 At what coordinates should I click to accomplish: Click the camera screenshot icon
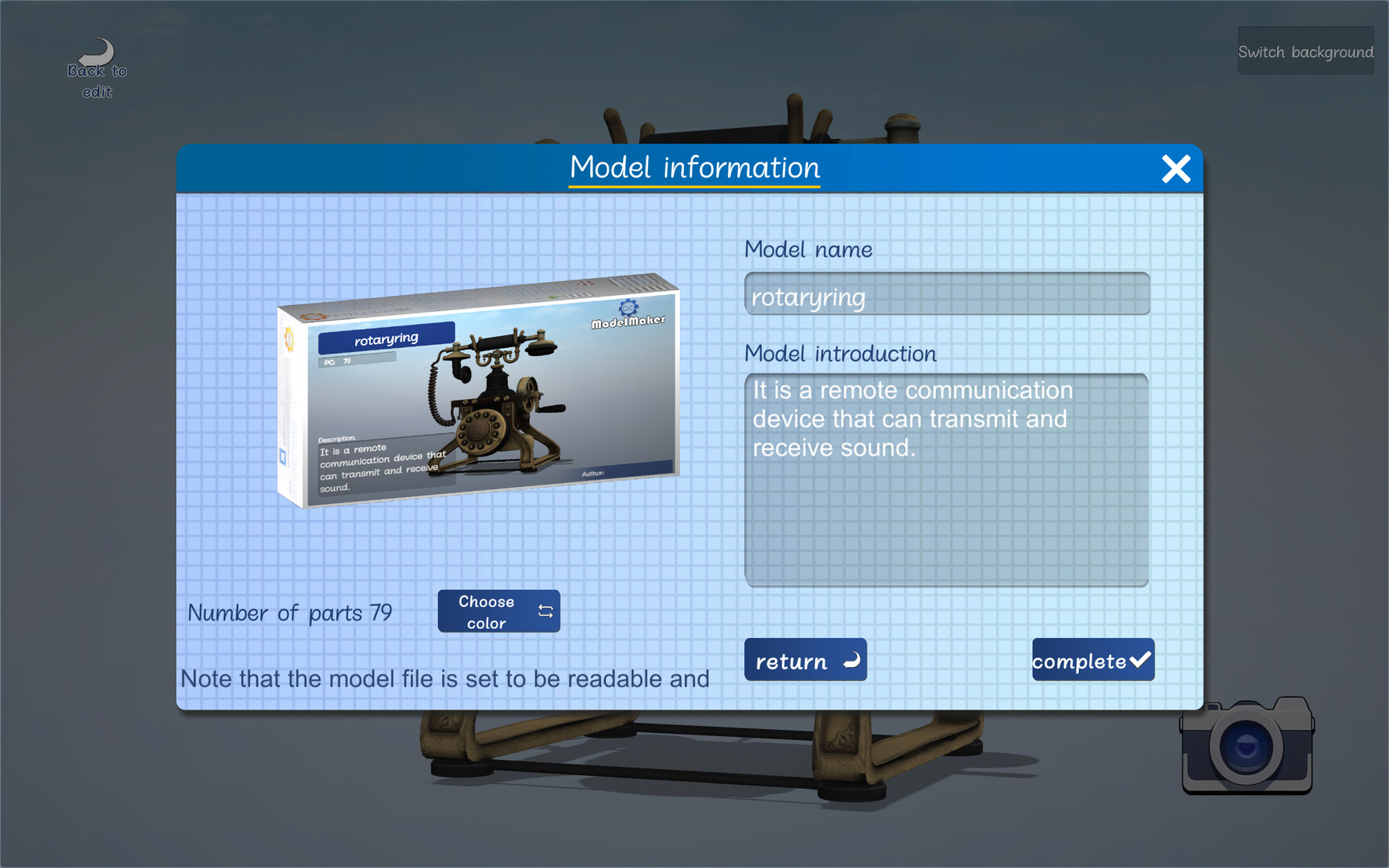1247,745
